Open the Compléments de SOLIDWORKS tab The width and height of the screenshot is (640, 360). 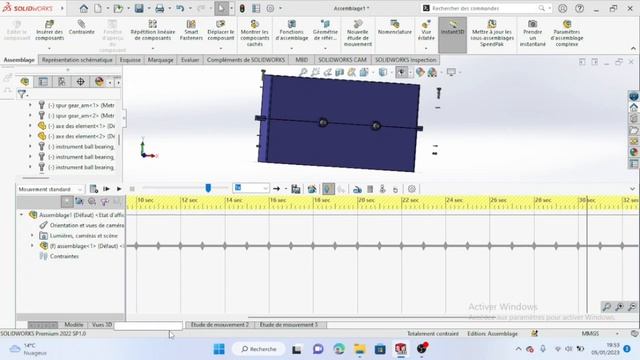pos(246,60)
